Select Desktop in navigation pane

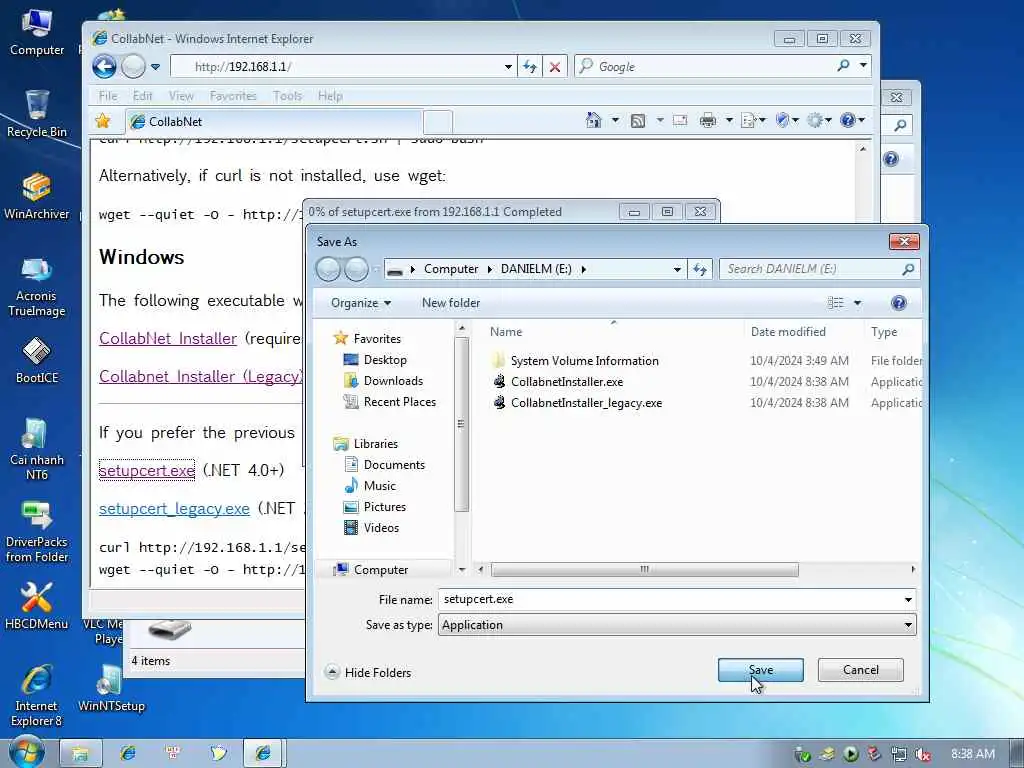[385, 360]
